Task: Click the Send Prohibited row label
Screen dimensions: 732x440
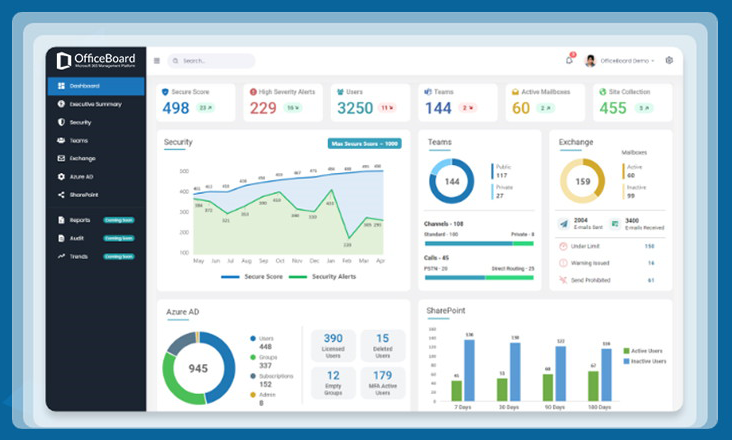Action: coord(591,280)
